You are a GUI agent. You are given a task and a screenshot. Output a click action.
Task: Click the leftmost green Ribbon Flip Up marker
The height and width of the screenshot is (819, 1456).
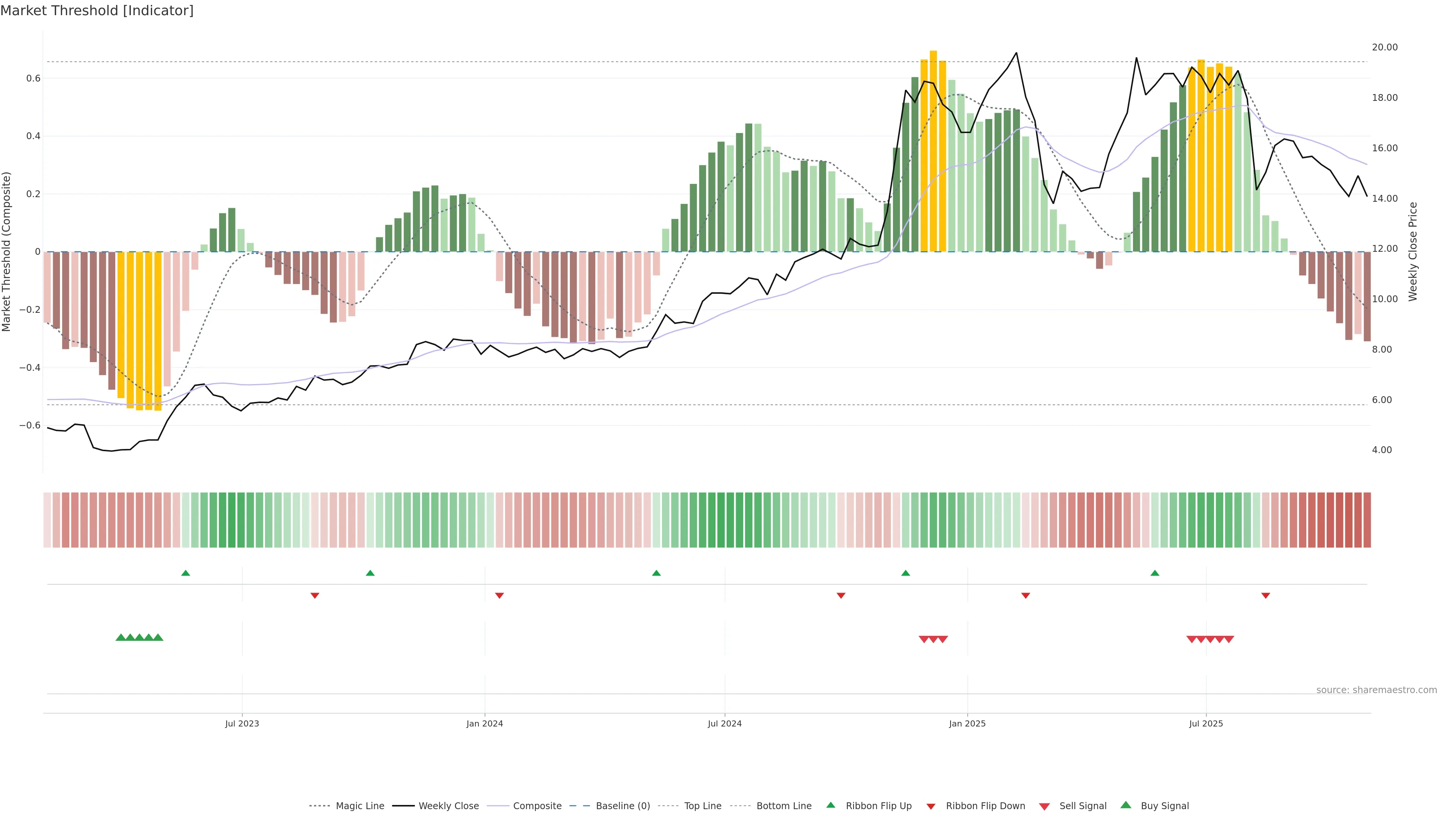(x=185, y=573)
